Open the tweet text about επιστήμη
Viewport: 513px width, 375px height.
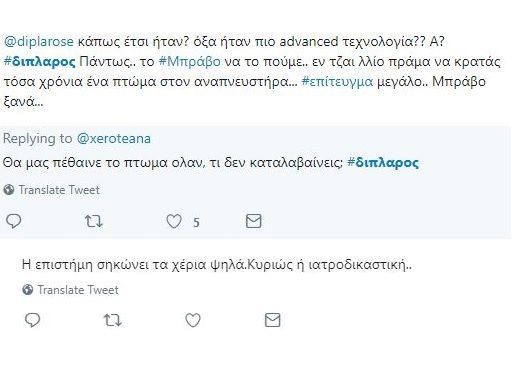[217, 265]
